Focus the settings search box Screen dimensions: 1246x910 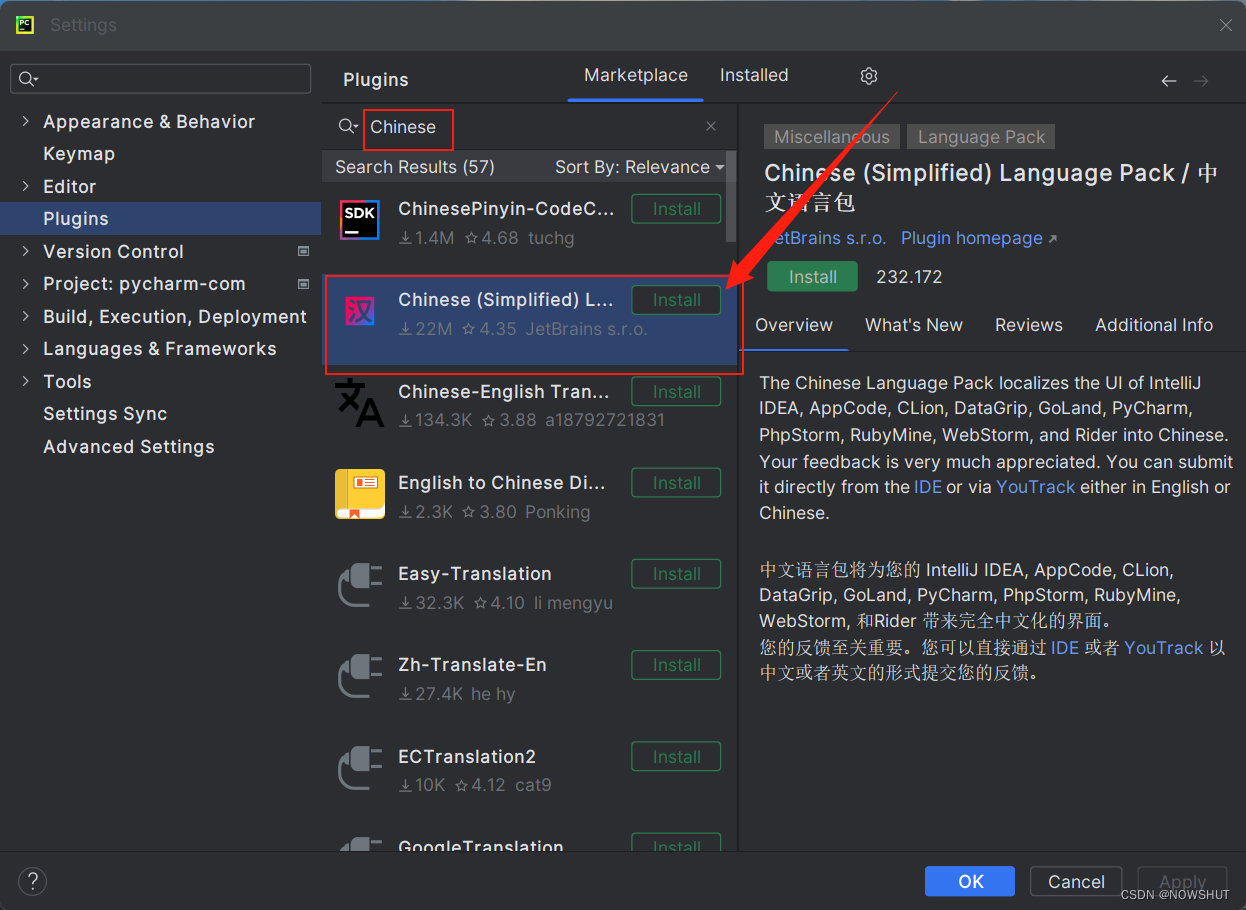pos(160,79)
